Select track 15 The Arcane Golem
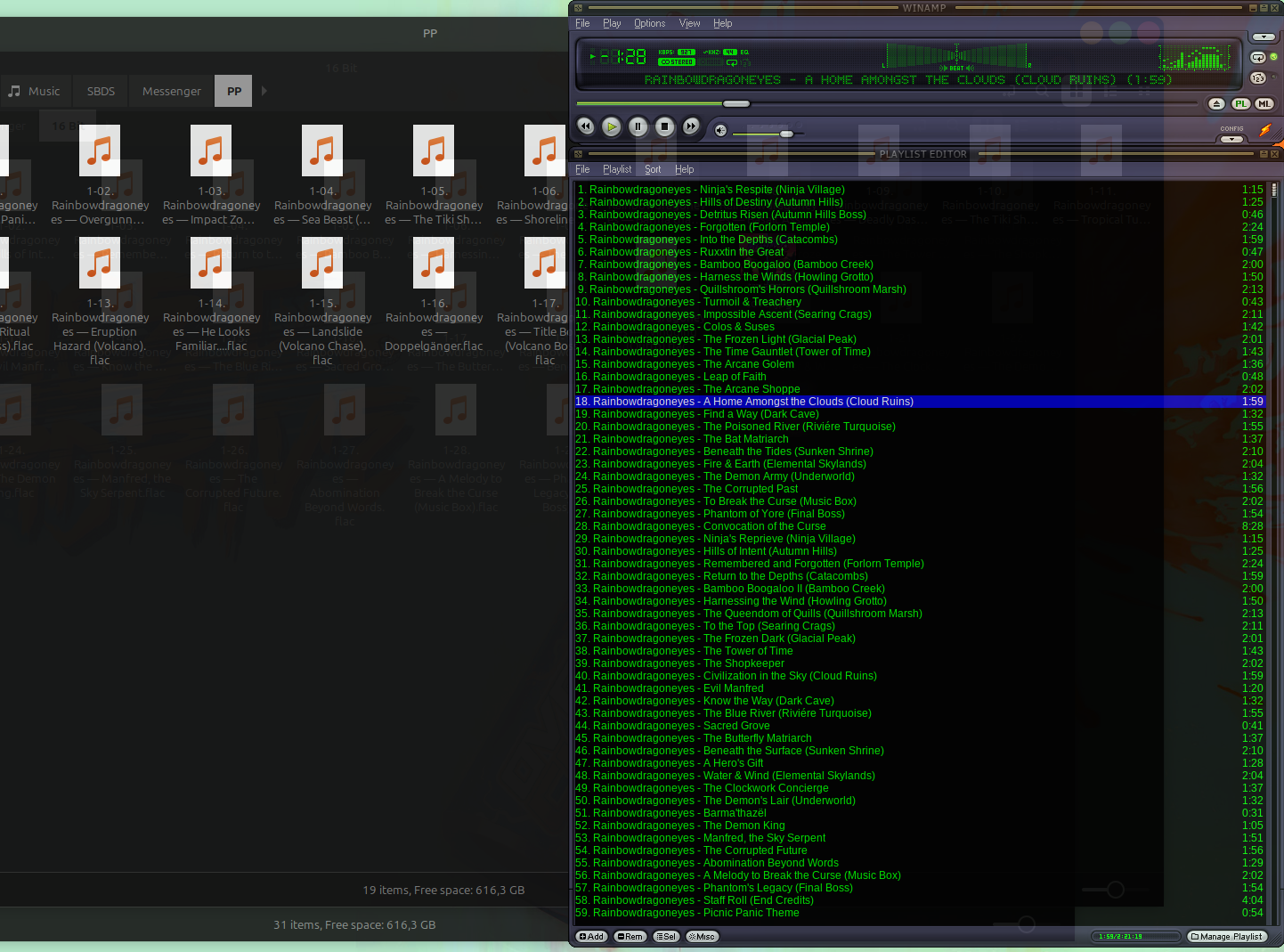 919,364
